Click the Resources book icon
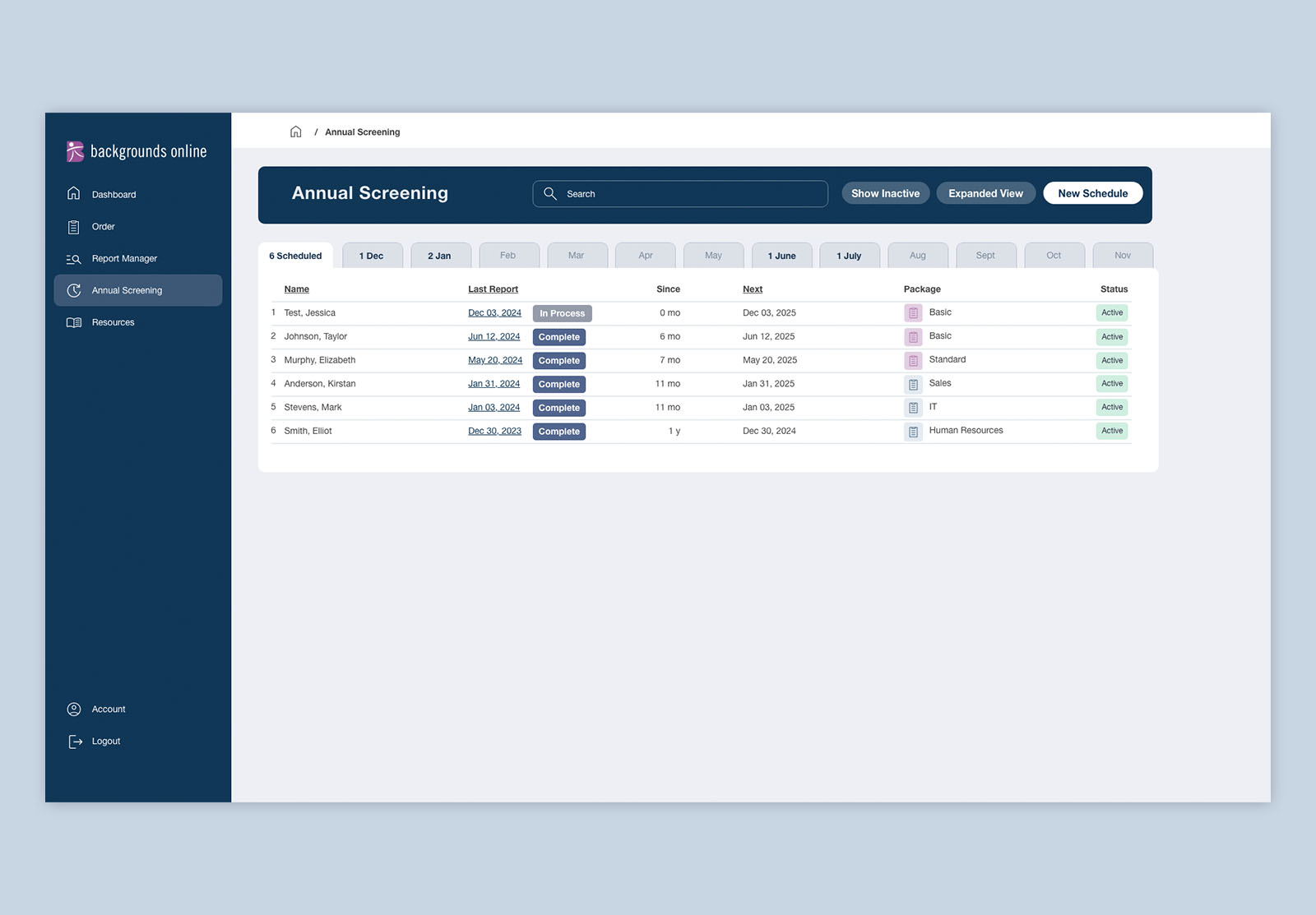This screenshot has width=1316, height=915. click(x=74, y=323)
